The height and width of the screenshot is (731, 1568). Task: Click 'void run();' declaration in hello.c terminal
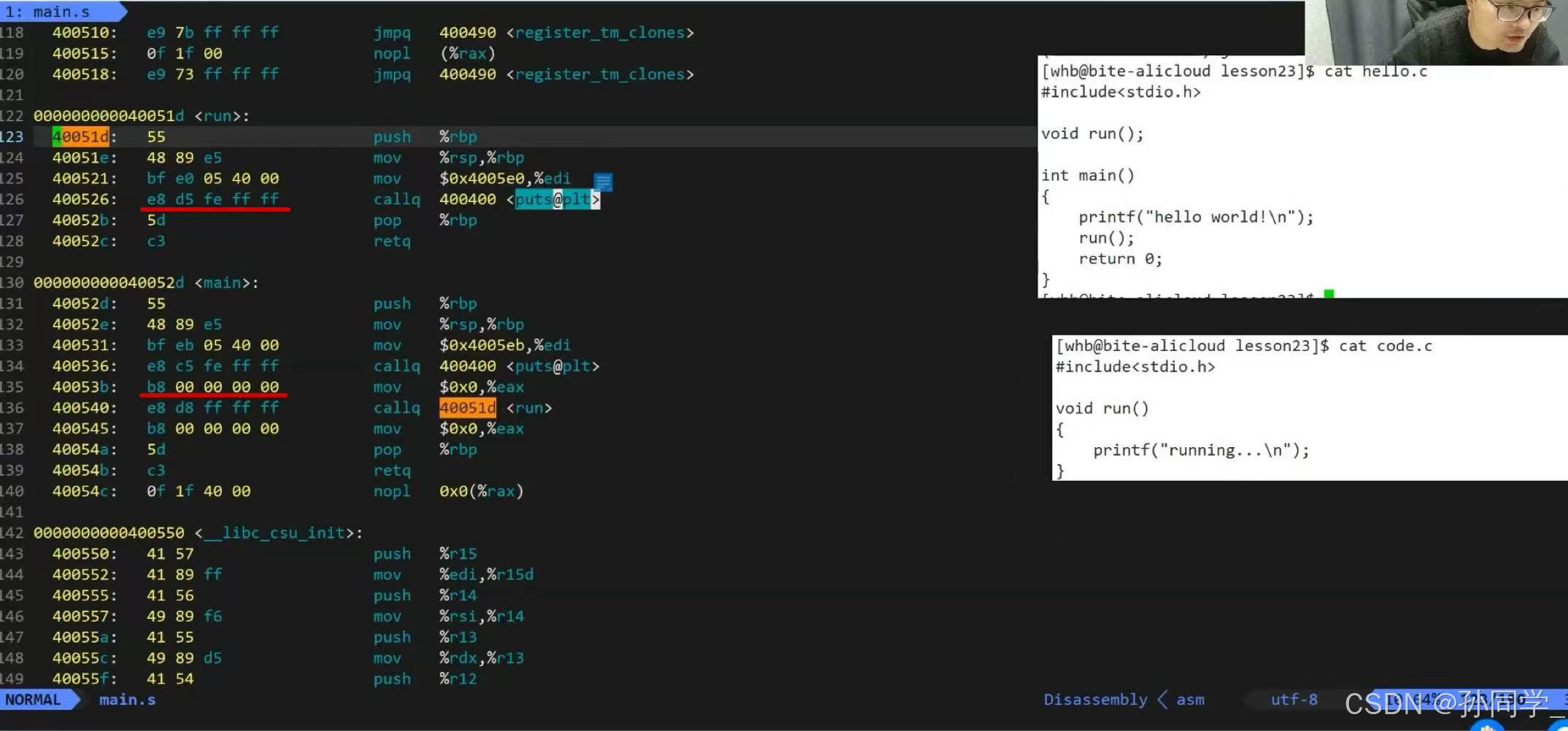click(1092, 134)
